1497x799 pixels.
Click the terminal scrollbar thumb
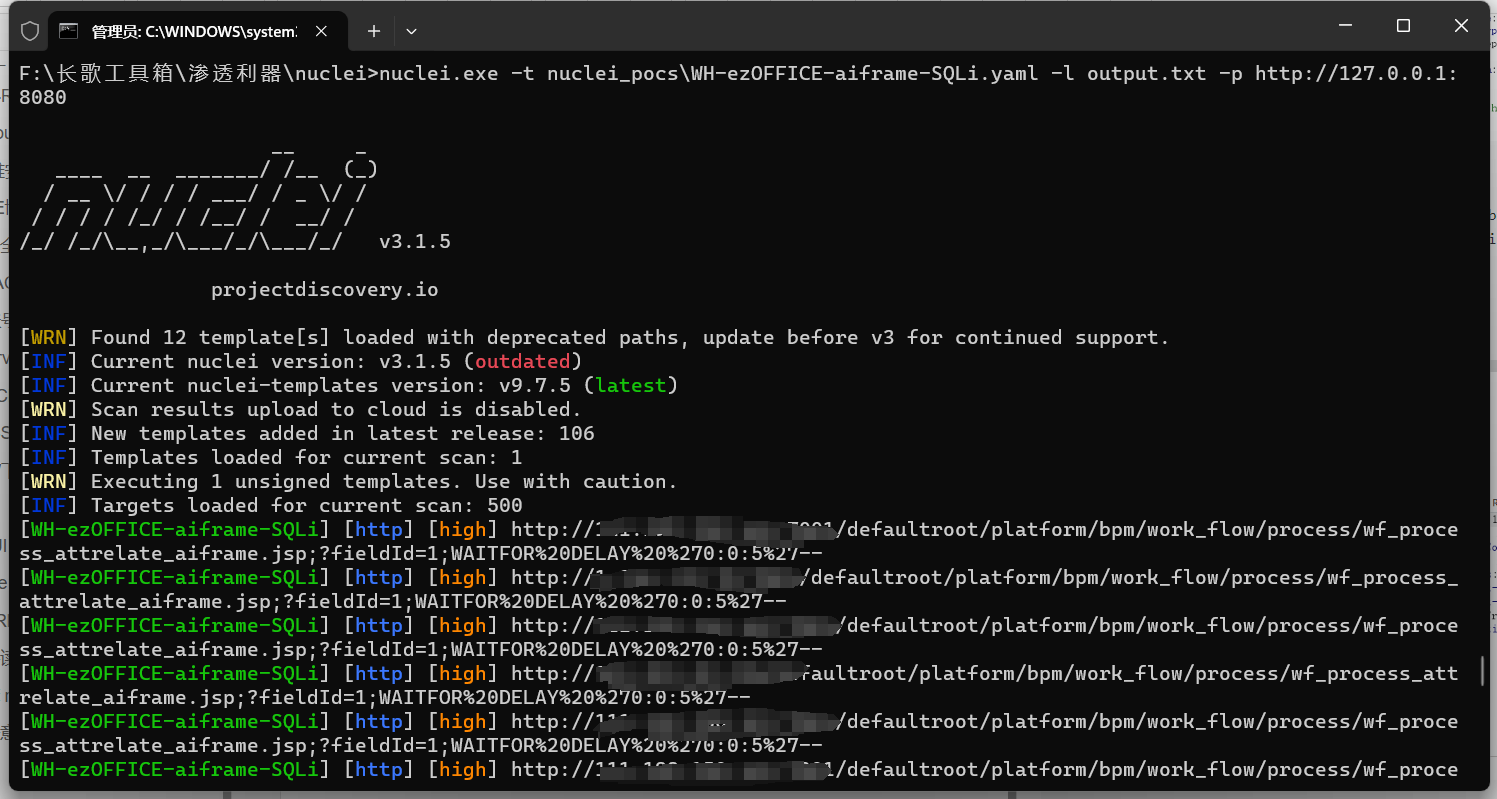(1482, 671)
